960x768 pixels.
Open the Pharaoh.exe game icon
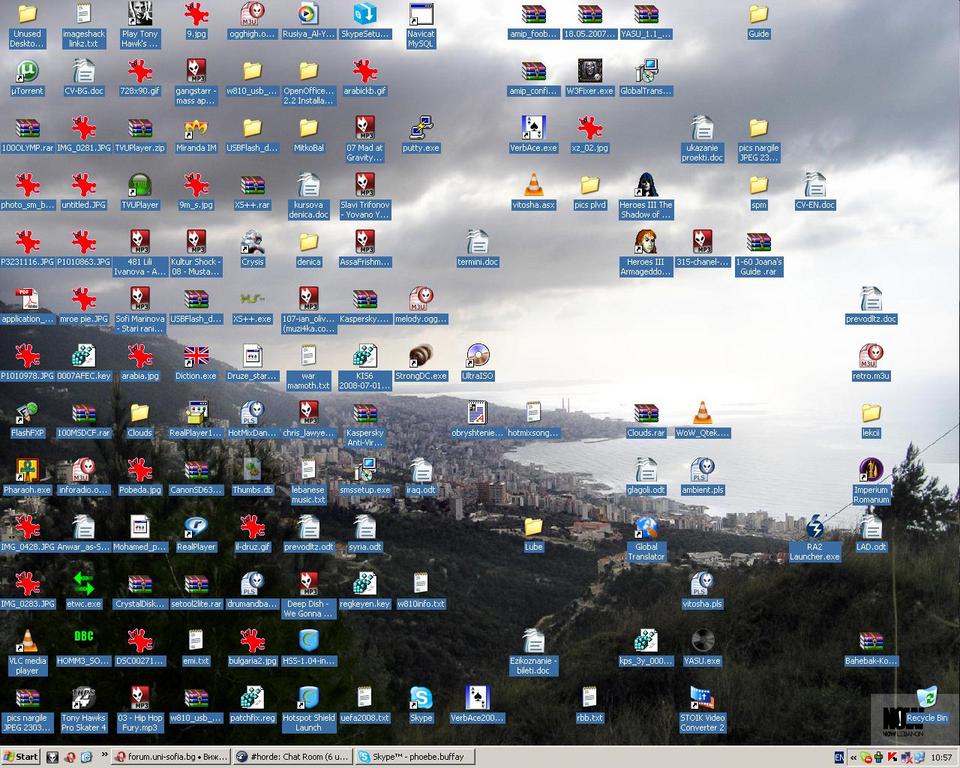pyautogui.click(x=27, y=470)
